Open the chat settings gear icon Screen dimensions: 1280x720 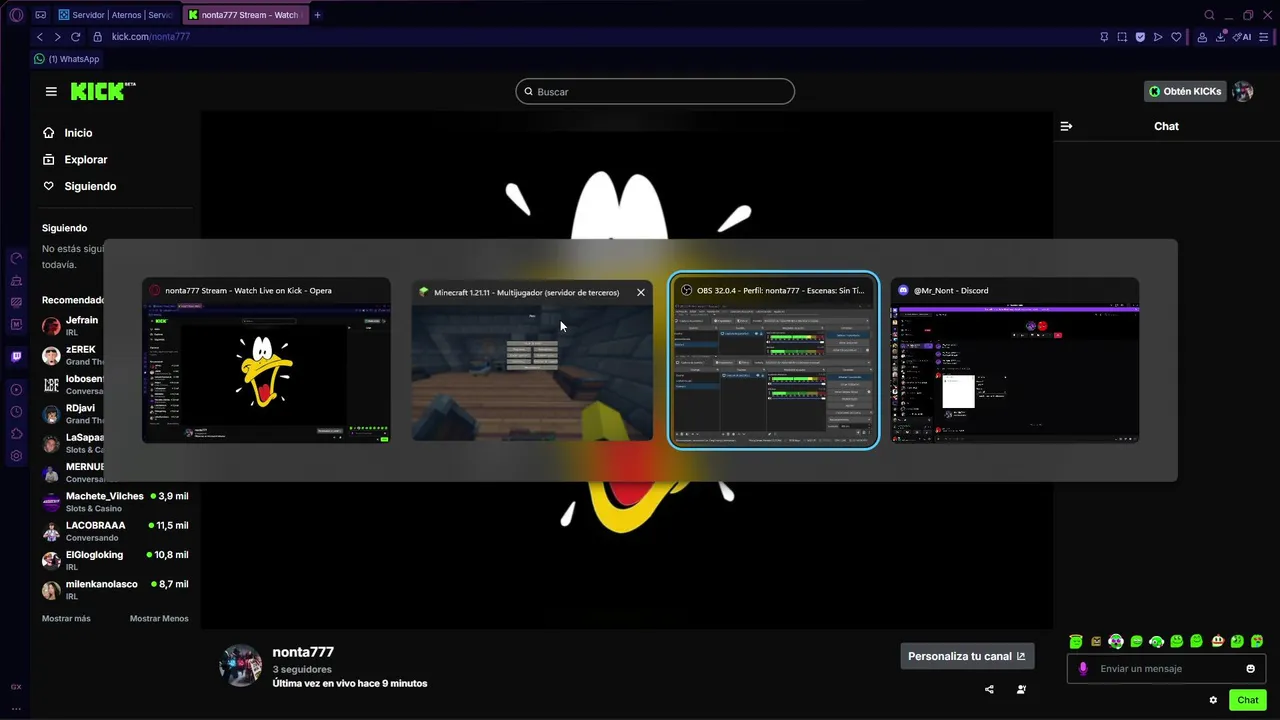click(x=1213, y=700)
